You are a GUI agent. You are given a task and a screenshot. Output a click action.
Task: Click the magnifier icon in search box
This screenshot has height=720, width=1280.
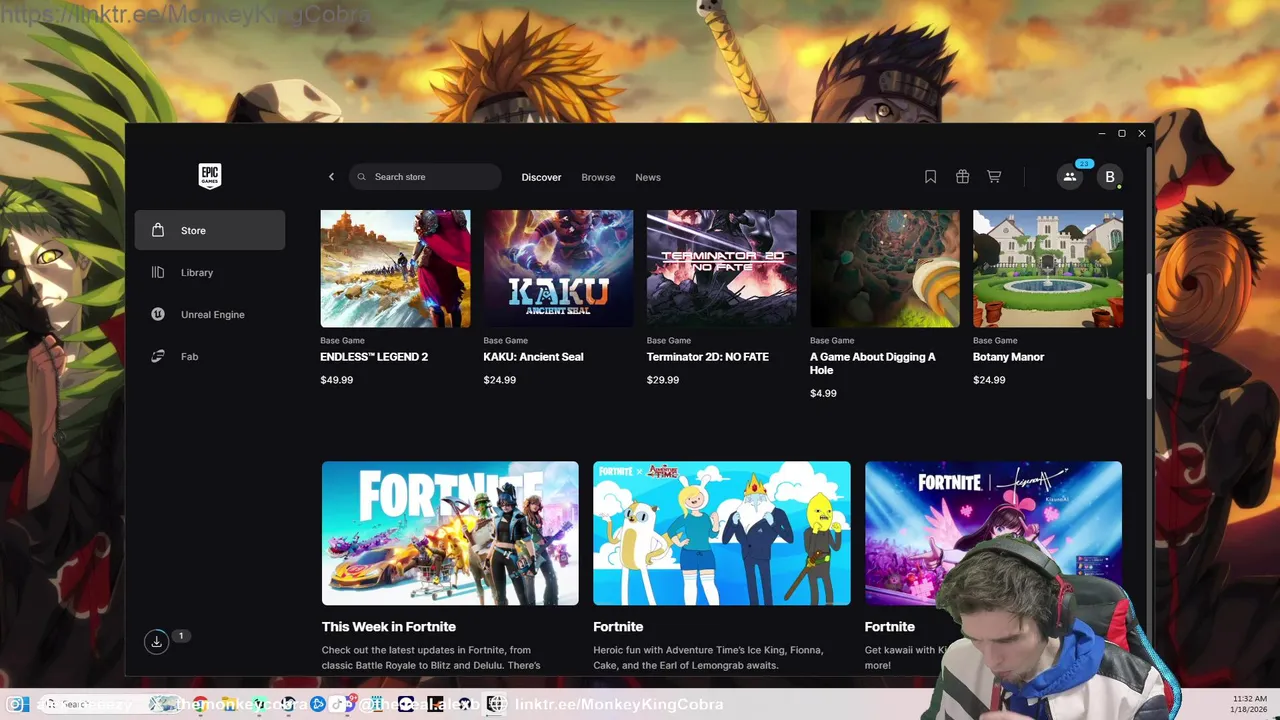point(363,177)
